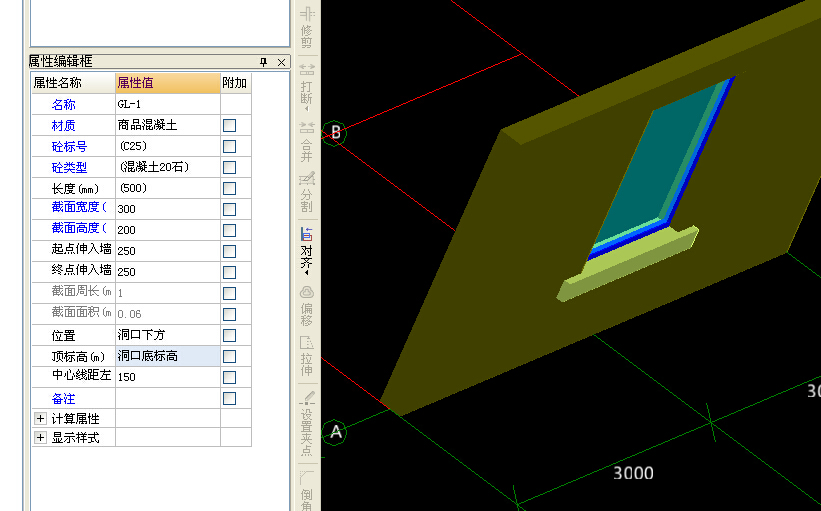Viewport: 821px width, 511px height.
Task: Toggle 附加 checkbox for 备注 row
Action: pos(229,398)
